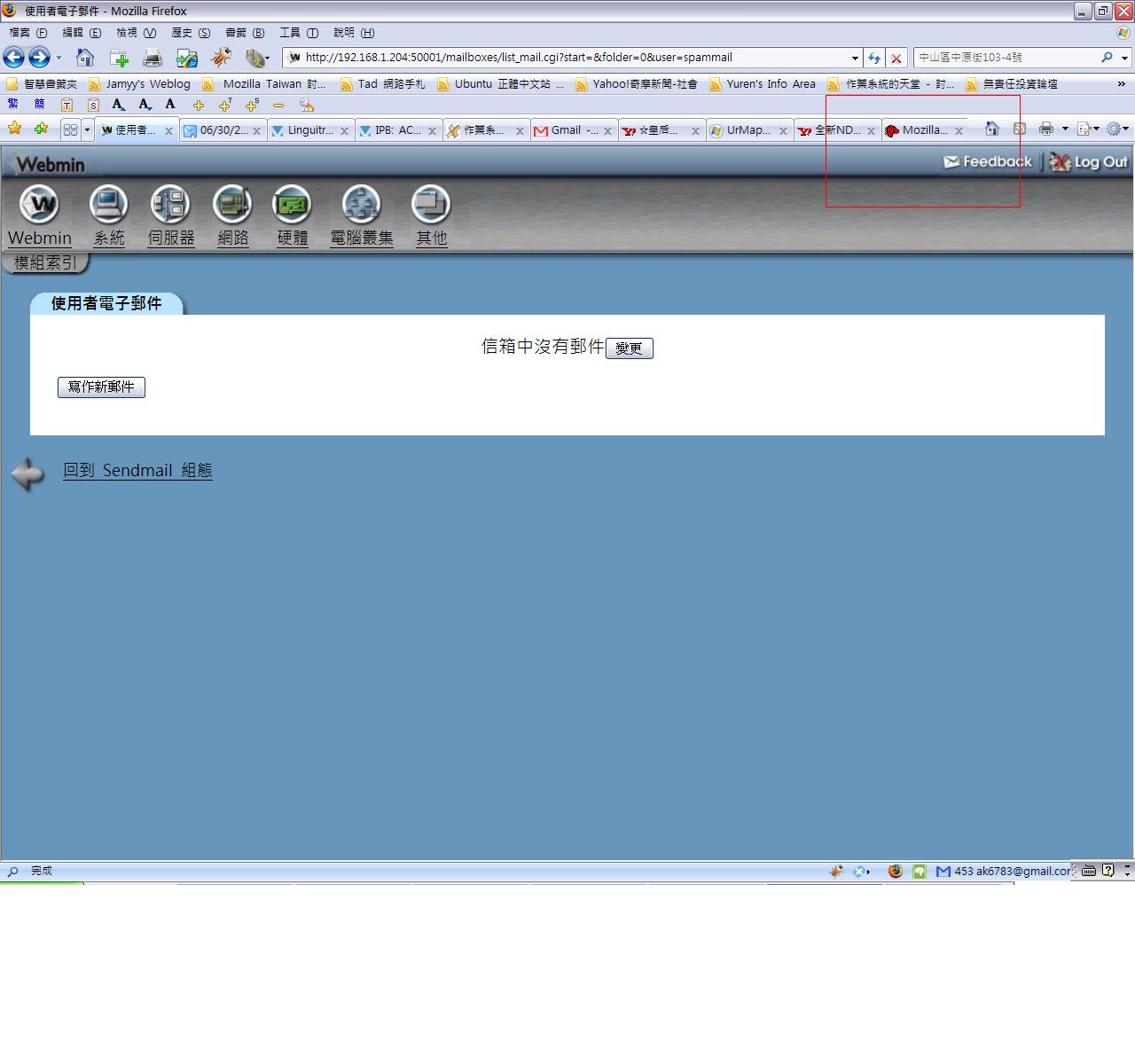Open the 電腦叢集 cluster category
1135x1064 pixels.
tap(361, 205)
